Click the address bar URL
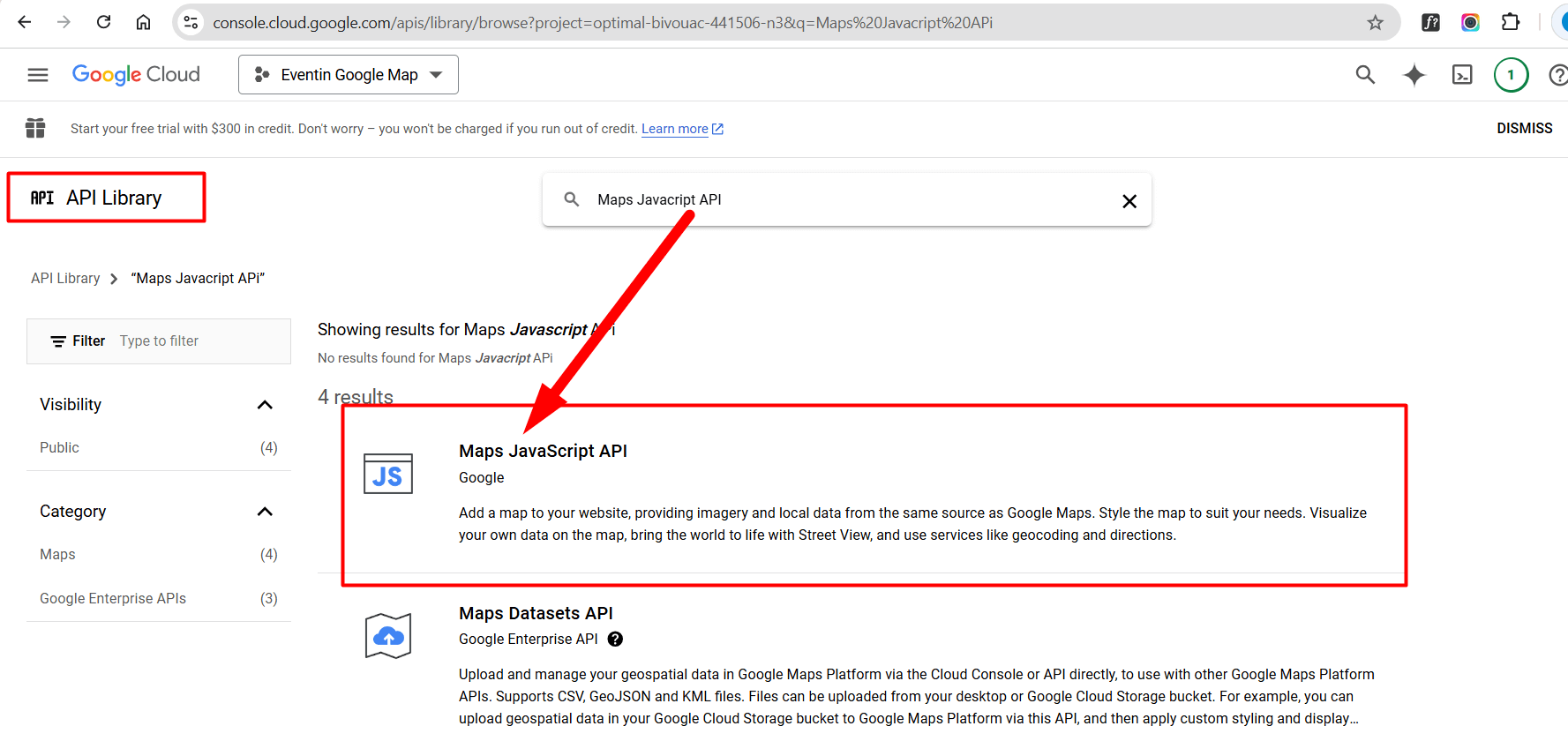Image resolution: width=1568 pixels, height=741 pixels. 603,22
